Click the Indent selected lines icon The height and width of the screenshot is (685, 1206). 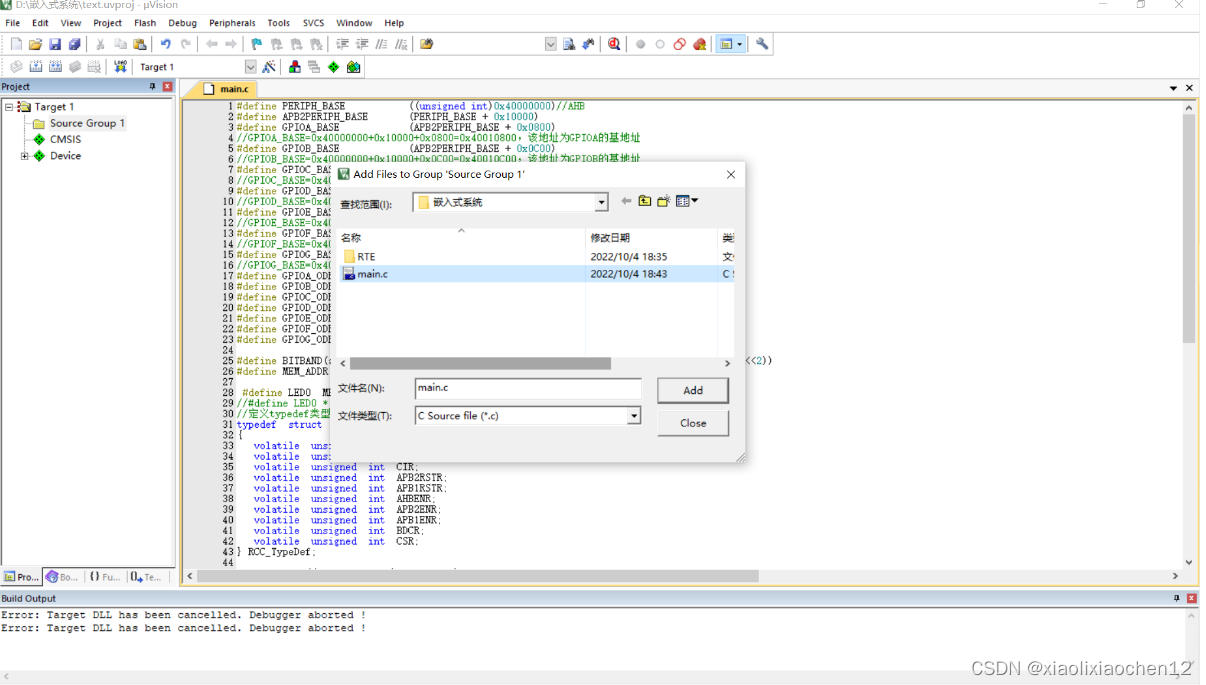point(343,44)
